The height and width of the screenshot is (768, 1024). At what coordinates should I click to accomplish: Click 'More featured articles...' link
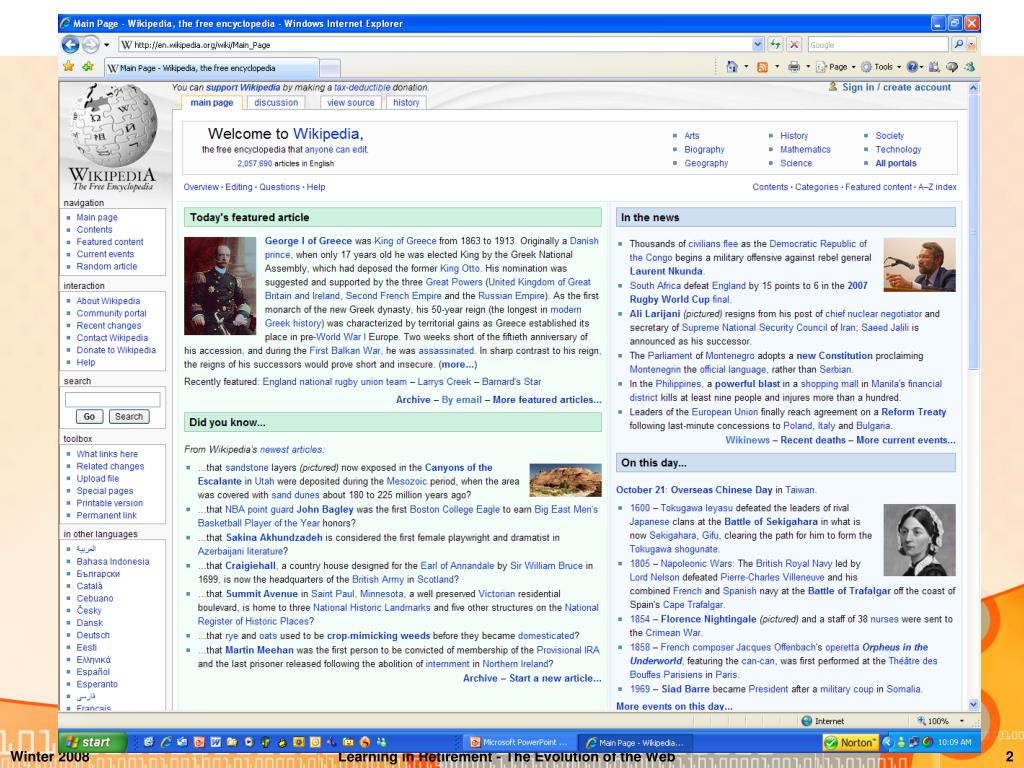[547, 400]
